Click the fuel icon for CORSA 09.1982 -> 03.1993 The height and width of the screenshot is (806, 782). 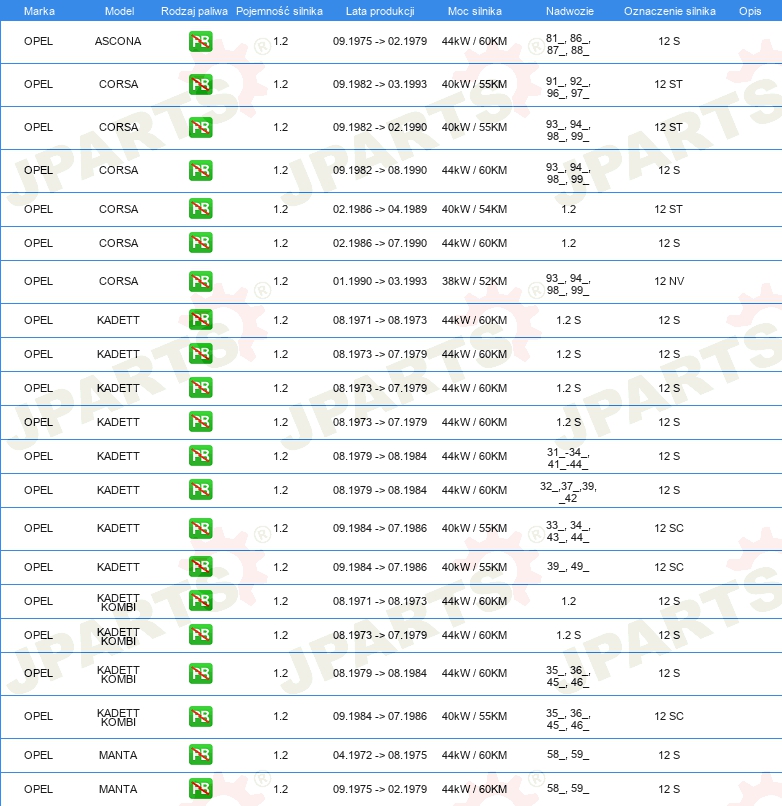pos(201,85)
